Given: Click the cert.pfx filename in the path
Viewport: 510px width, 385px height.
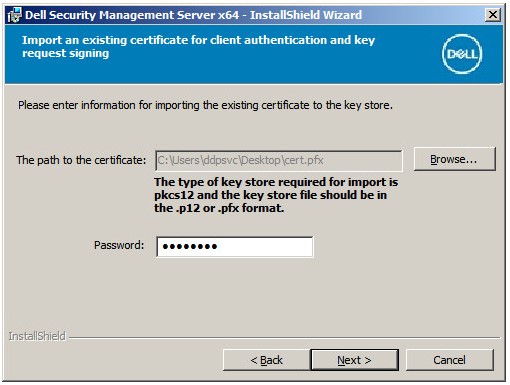Looking at the screenshot, I should click(x=304, y=160).
